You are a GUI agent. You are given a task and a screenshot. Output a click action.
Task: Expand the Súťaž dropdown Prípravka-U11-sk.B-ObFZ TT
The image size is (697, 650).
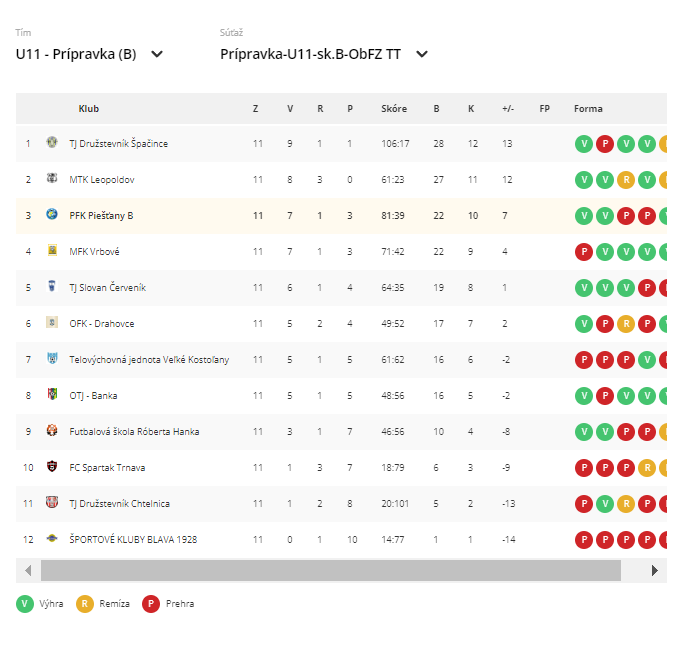pyautogui.click(x=310, y=54)
